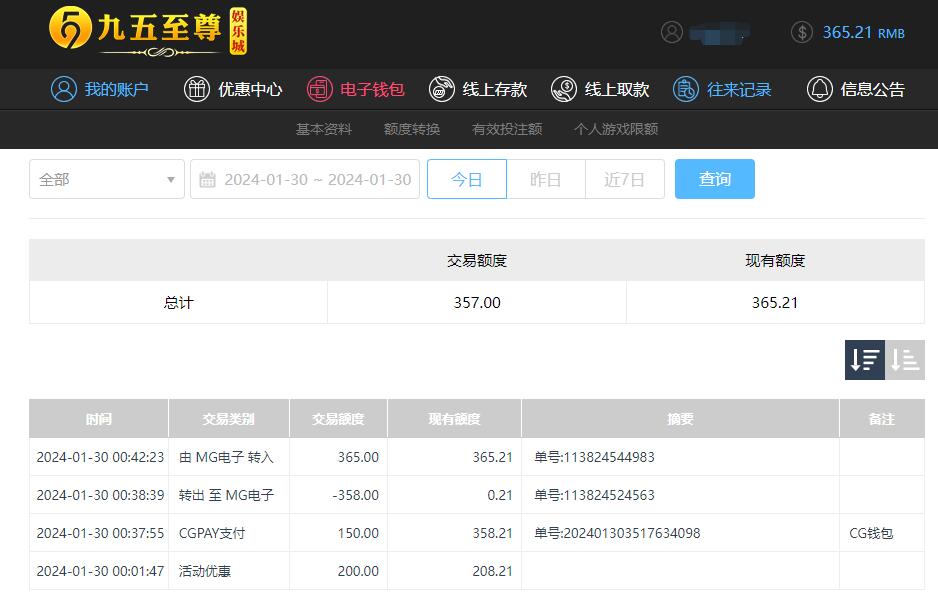Click the 0.21 balance cell

coord(500,495)
